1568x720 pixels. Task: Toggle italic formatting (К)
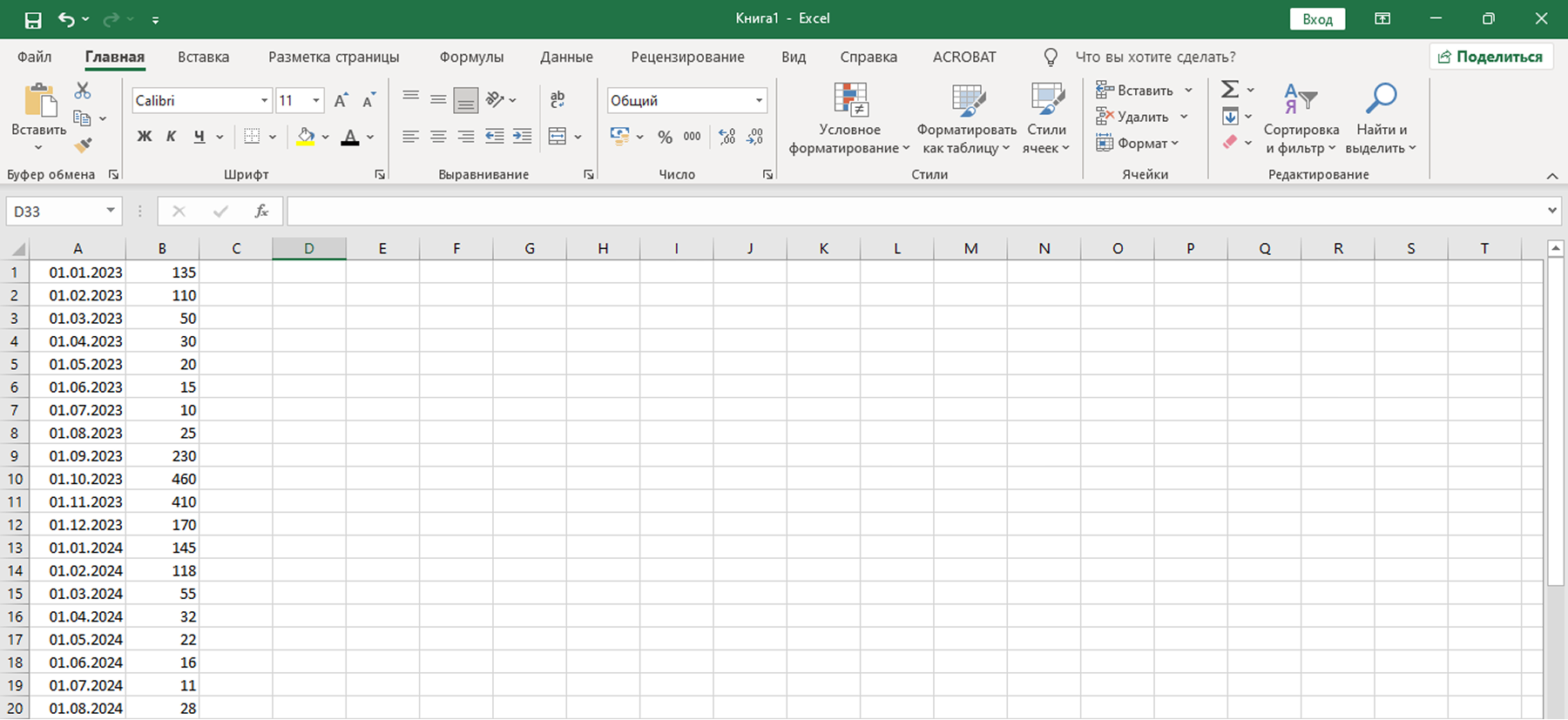(172, 137)
